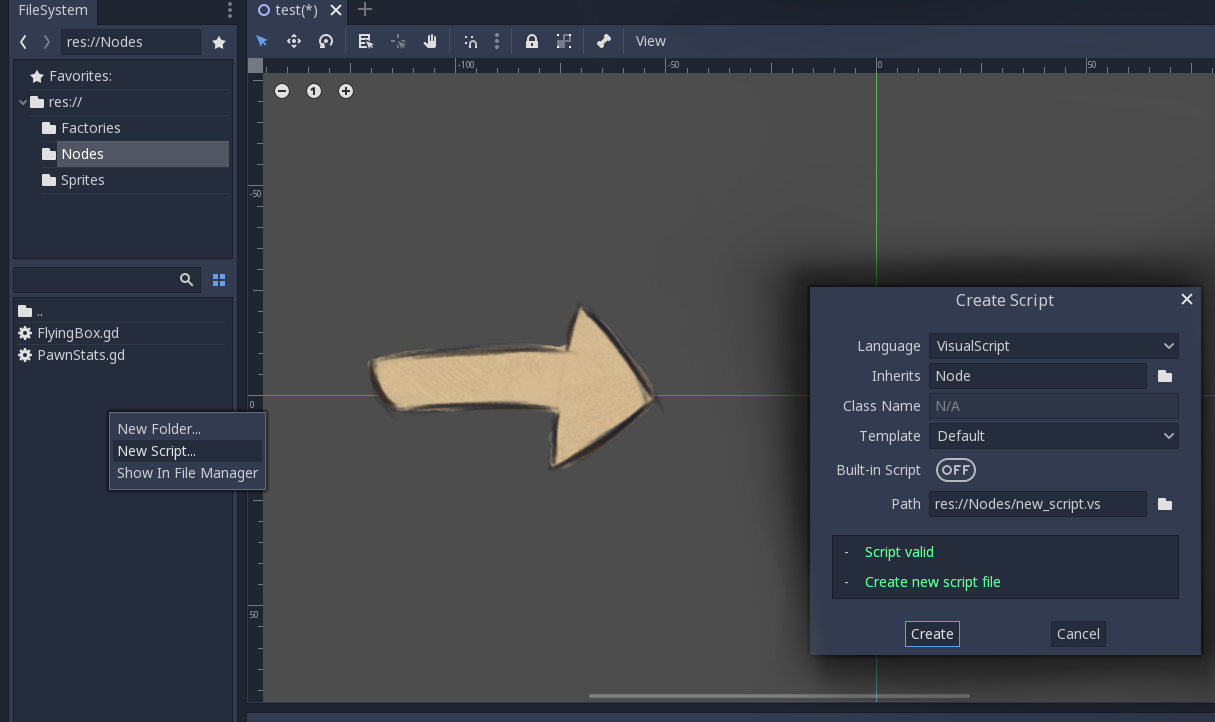Screen dimensions: 1215x722
Task: Open the View menu
Action: pyautogui.click(x=650, y=41)
